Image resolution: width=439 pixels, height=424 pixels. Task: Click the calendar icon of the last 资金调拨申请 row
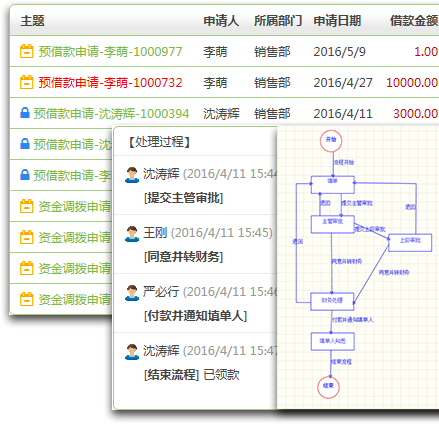(26, 299)
